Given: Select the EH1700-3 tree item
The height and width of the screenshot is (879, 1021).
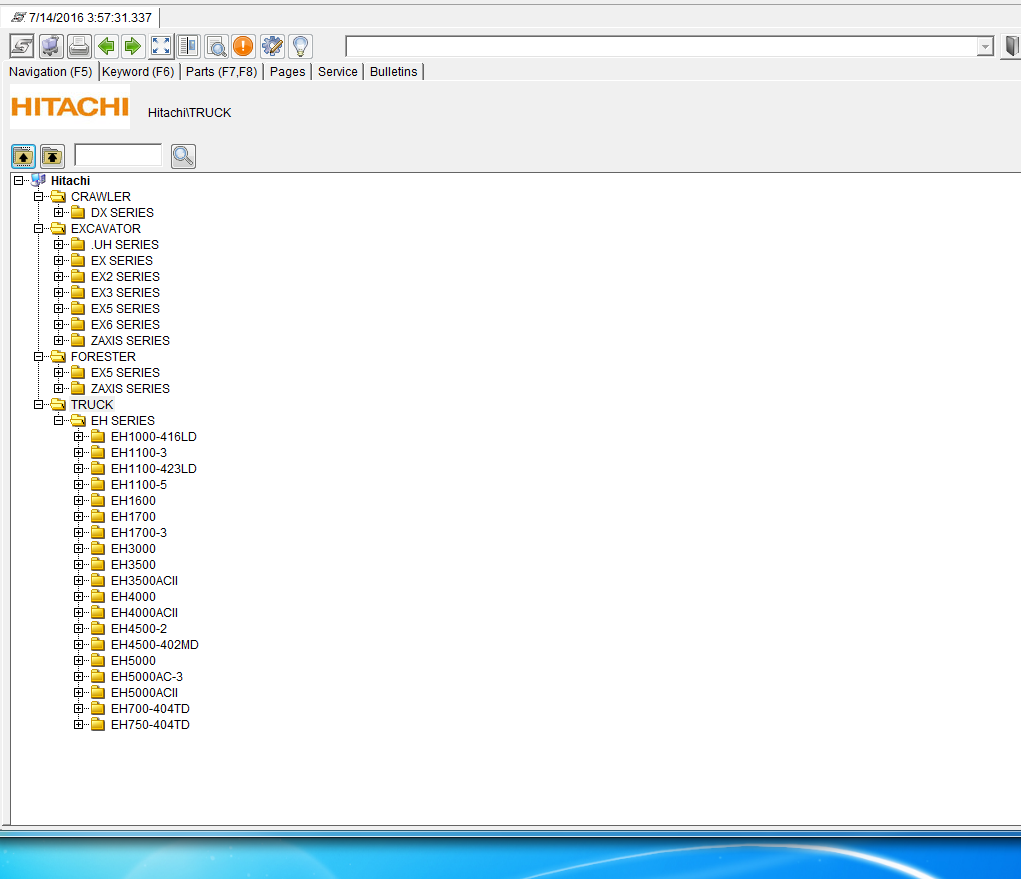Looking at the screenshot, I should click(x=139, y=533).
